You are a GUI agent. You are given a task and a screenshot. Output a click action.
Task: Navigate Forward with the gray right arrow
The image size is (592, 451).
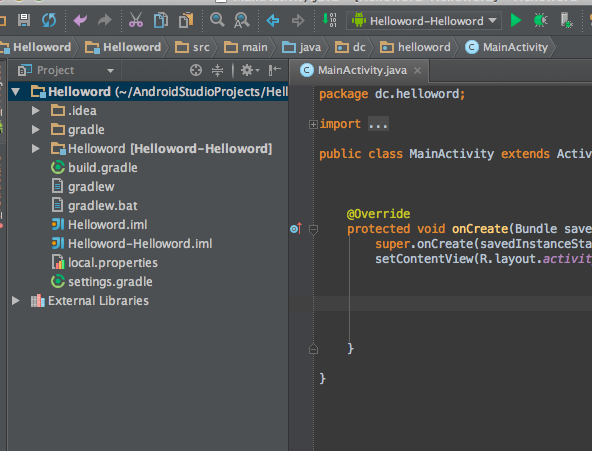click(298, 20)
